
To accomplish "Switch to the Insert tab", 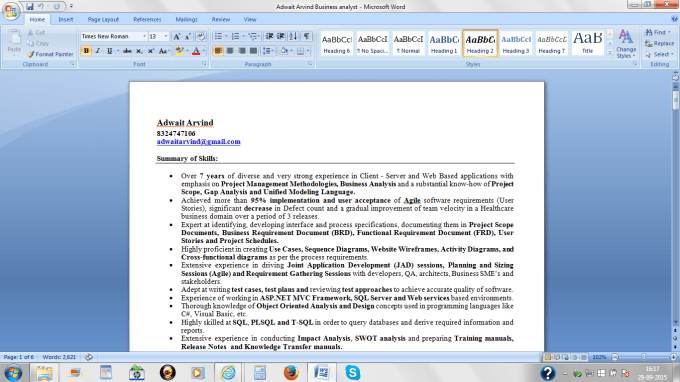I will (x=66, y=20).
